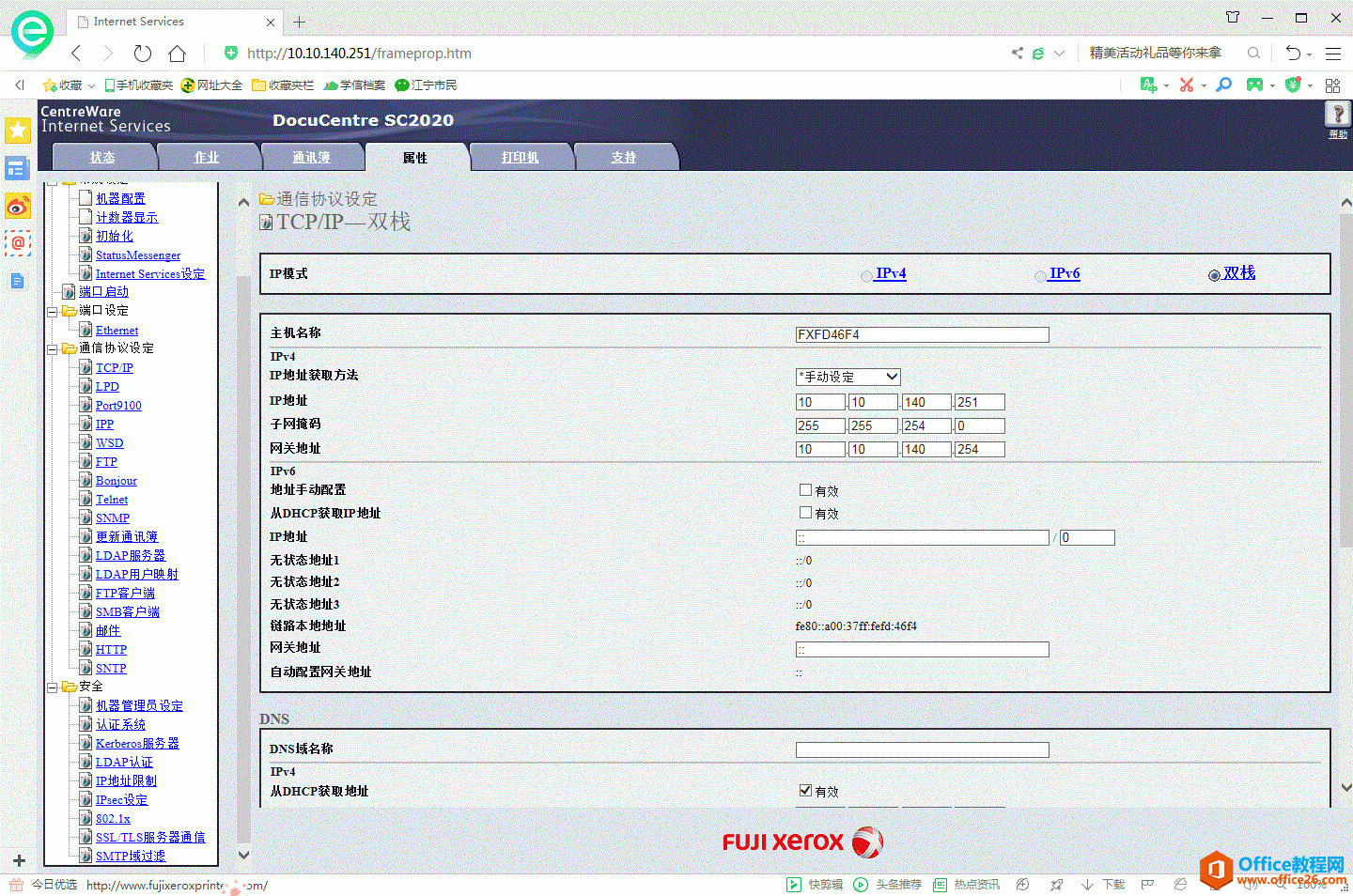
Task: Enable 地址手动配置 checkbox
Action: pos(805,490)
